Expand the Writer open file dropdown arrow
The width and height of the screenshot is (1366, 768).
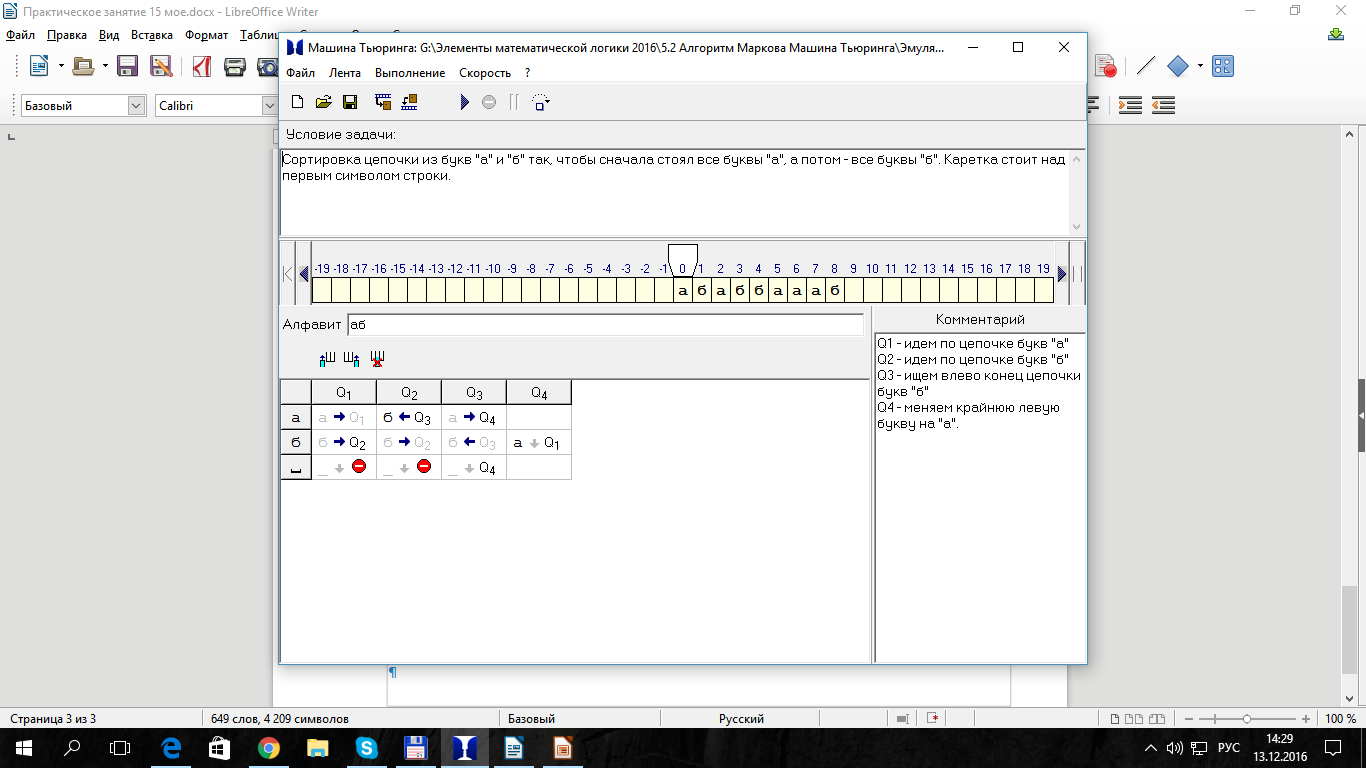click(x=105, y=67)
